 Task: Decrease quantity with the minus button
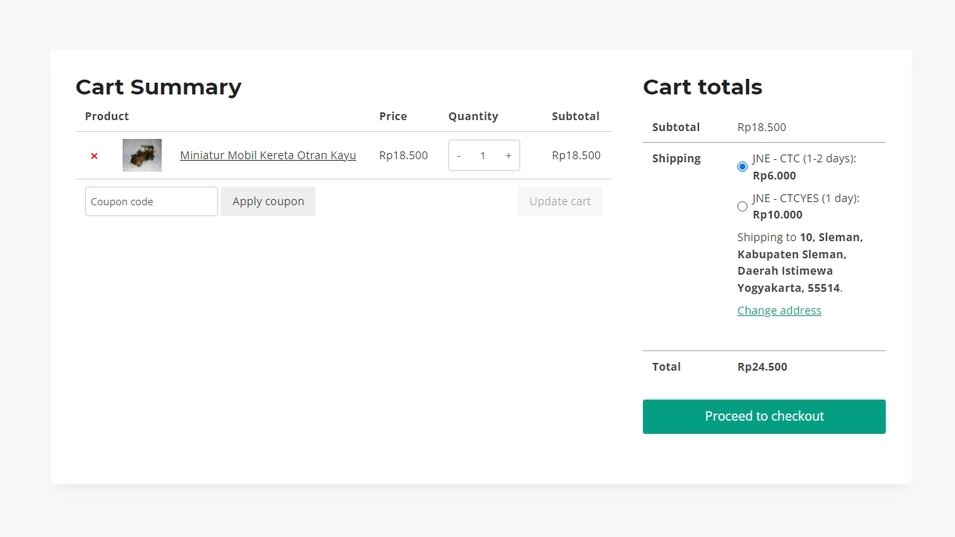point(459,156)
